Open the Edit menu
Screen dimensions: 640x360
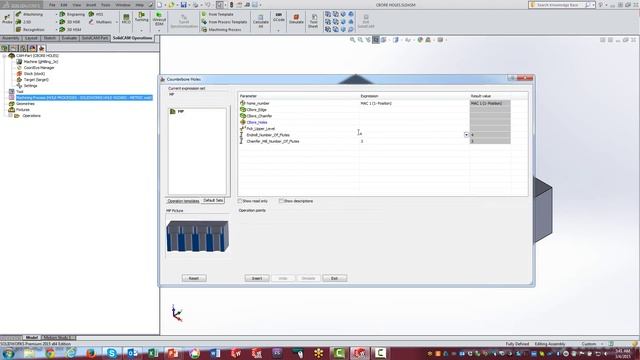[x=64, y=5]
